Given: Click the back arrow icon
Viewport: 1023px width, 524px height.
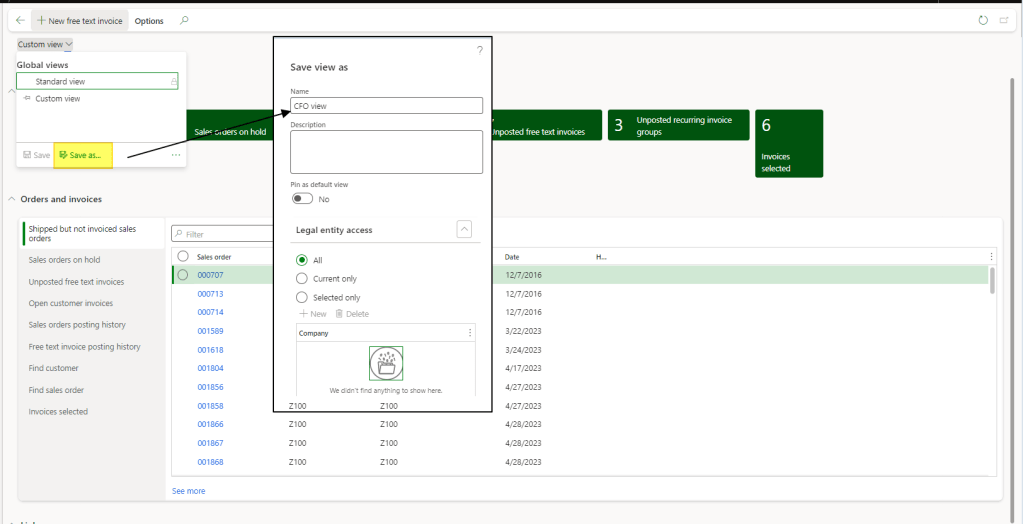Looking at the screenshot, I should [21, 20].
